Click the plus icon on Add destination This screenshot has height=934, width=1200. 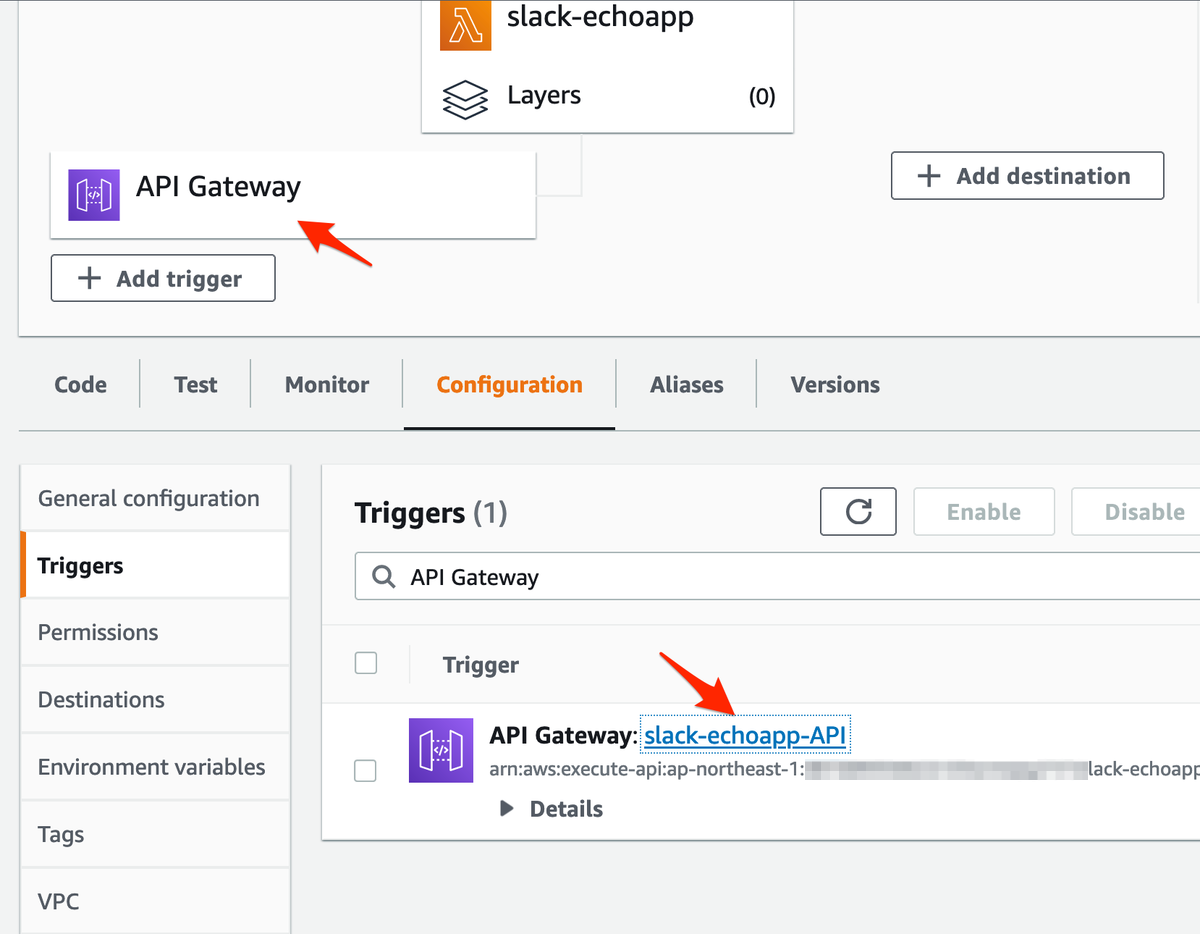click(x=929, y=176)
